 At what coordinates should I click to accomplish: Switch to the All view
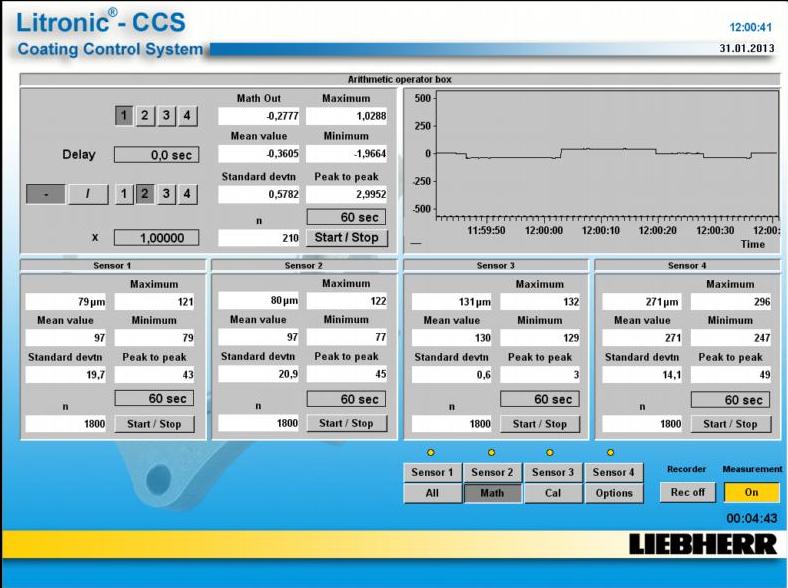click(x=432, y=493)
